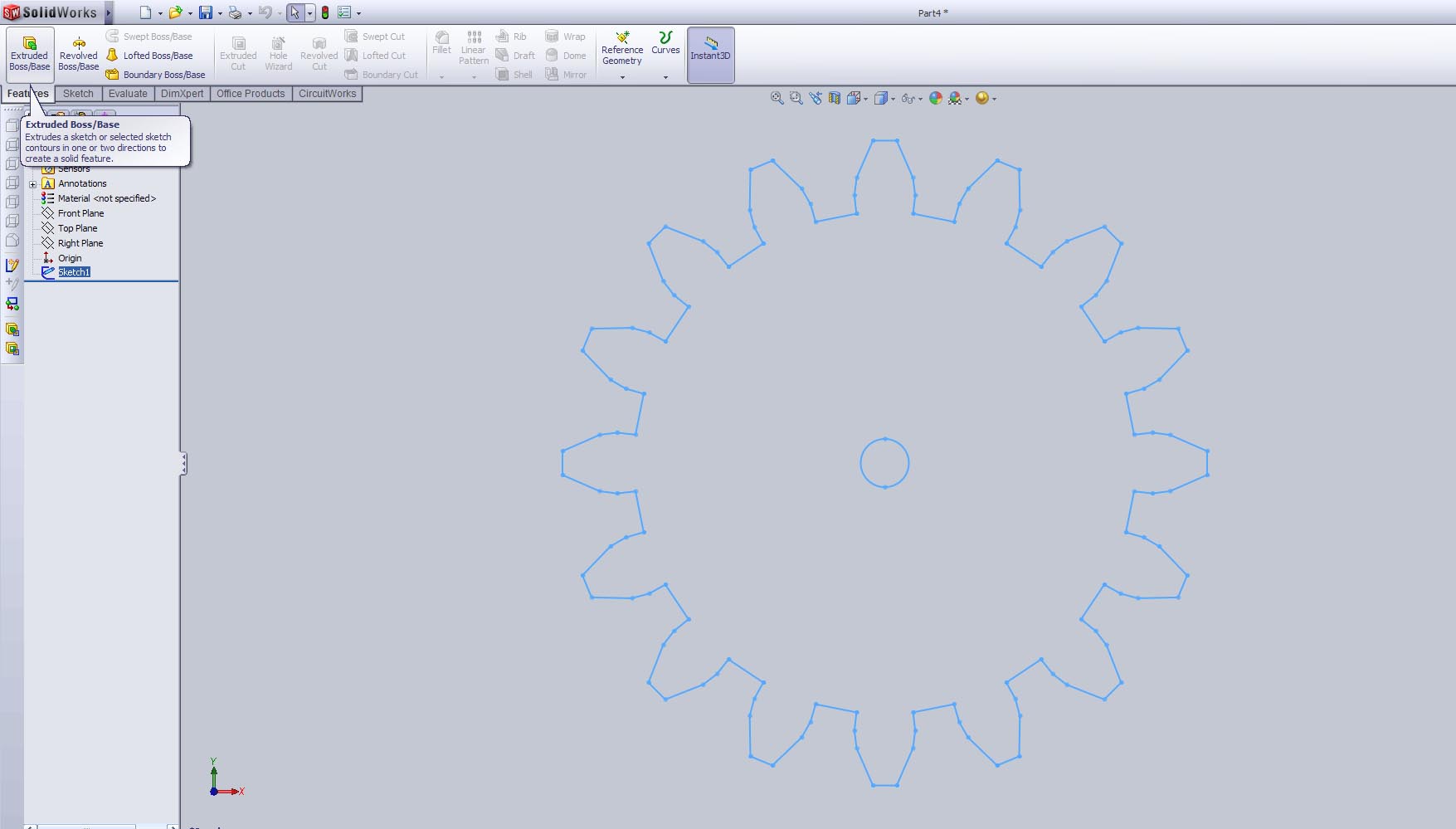1456x829 pixels.
Task: Open the Office Products tab
Action: [251, 94]
